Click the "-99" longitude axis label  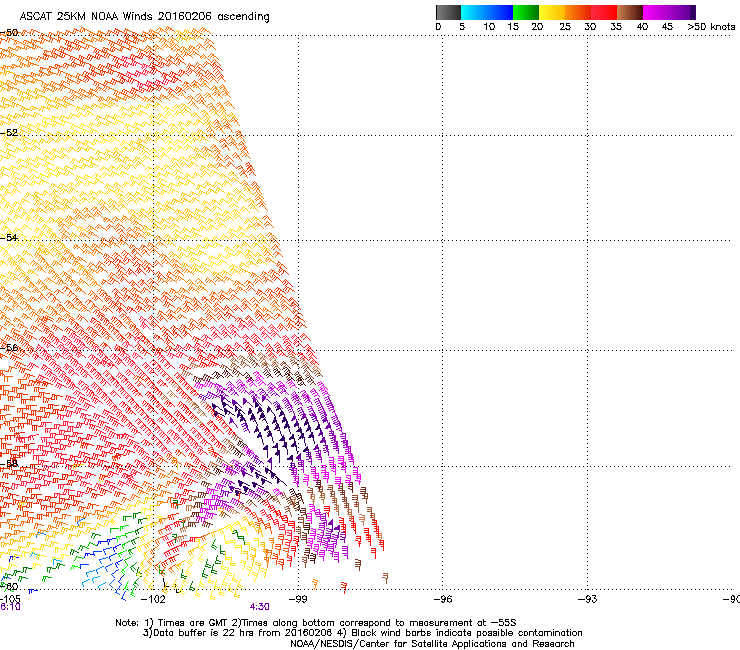[x=298, y=599]
